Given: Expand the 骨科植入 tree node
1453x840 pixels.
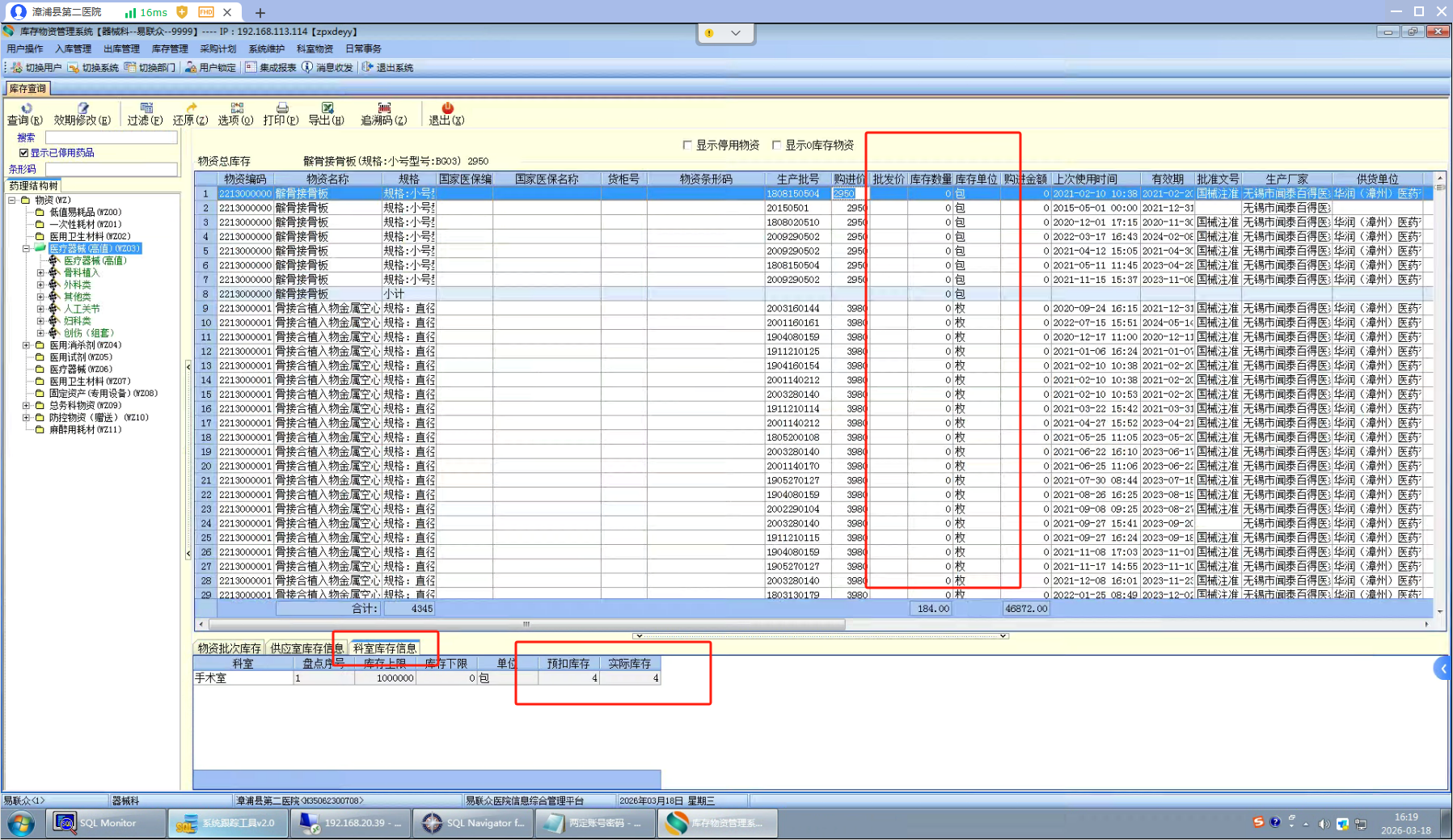Looking at the screenshot, I should [x=40, y=273].
